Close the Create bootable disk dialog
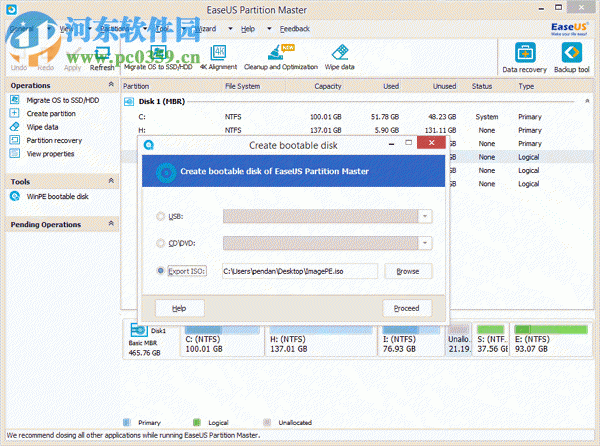 coord(431,143)
